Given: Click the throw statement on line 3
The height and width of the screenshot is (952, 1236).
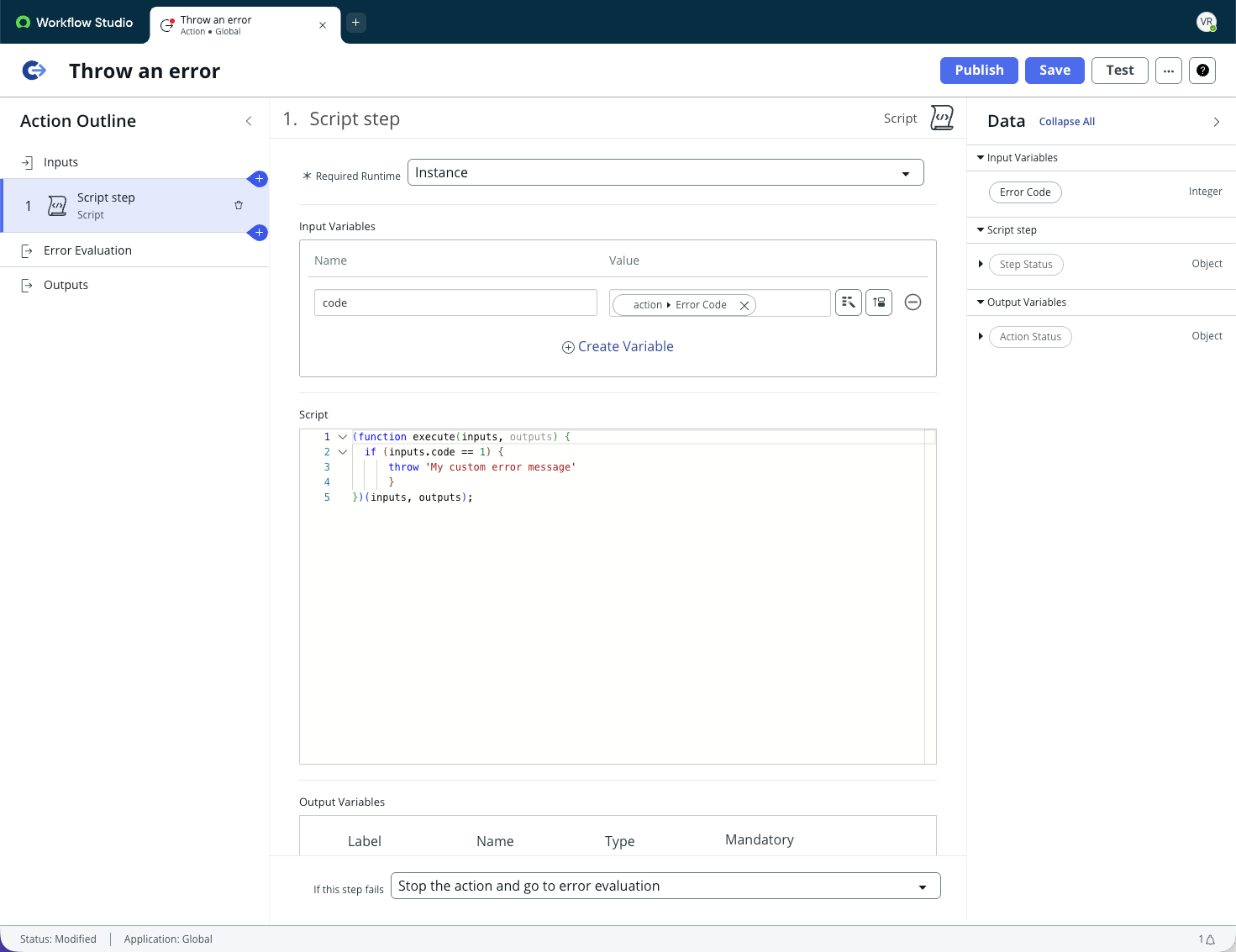Looking at the screenshot, I should point(481,467).
